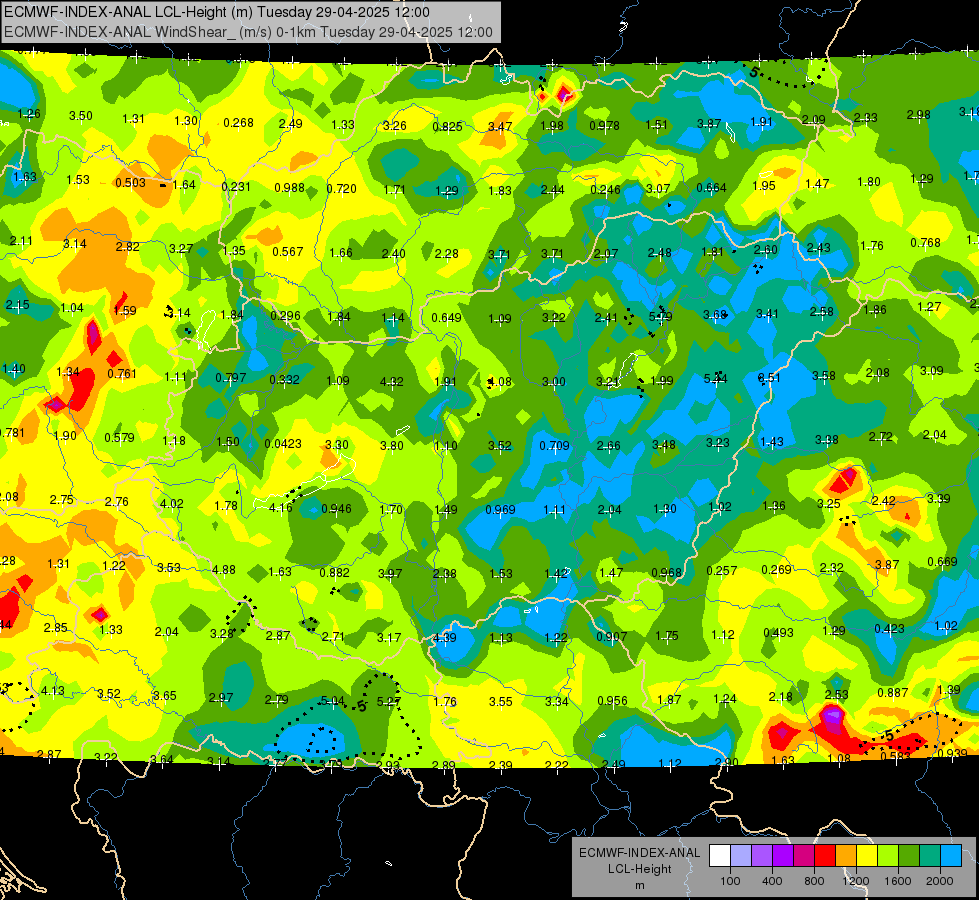Click the wind shear value 0.761
The image size is (979, 900).
coord(122,374)
